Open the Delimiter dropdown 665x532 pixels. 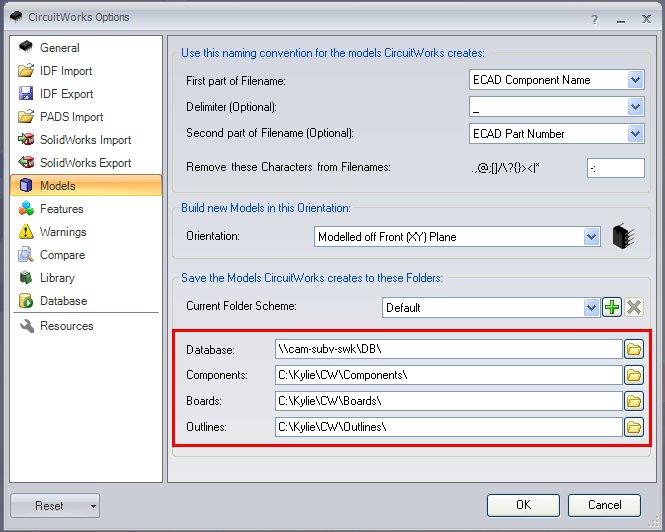point(635,106)
